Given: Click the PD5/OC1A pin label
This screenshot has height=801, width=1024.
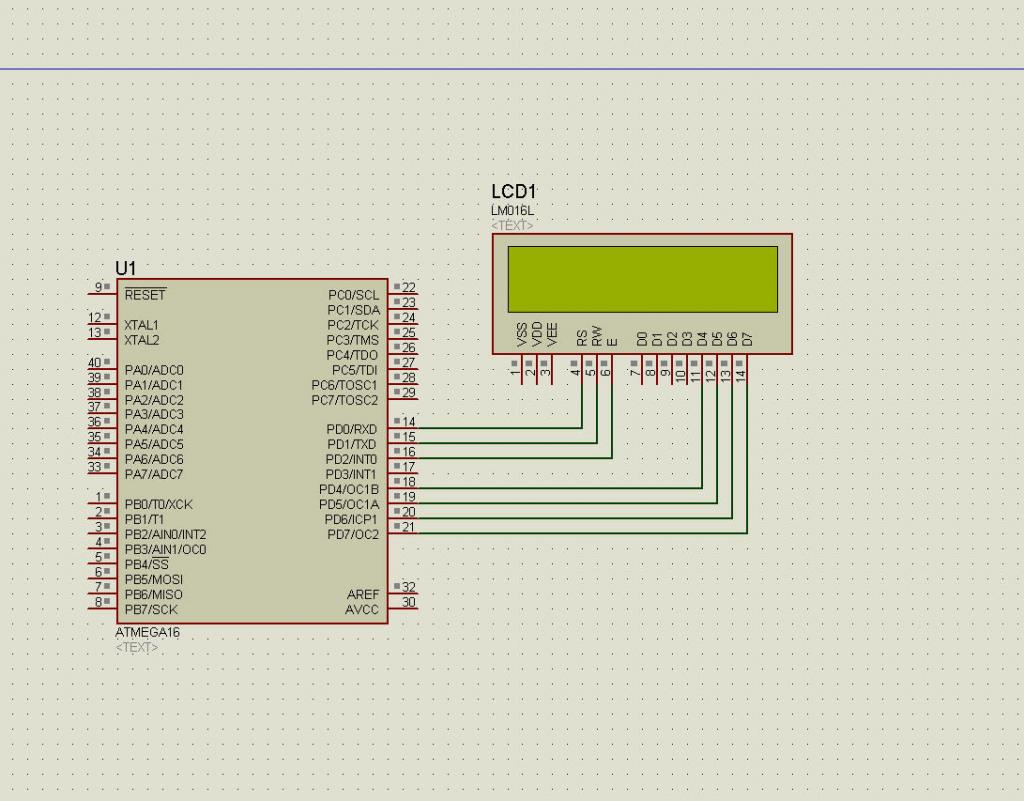Looking at the screenshot, I should tap(349, 504).
